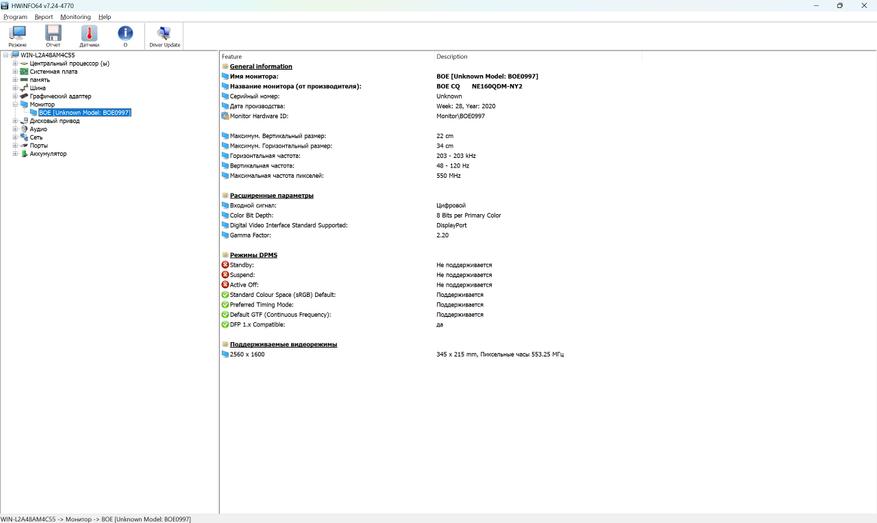Expand the Аудио tree node
The width and height of the screenshot is (877, 523).
tap(15, 129)
